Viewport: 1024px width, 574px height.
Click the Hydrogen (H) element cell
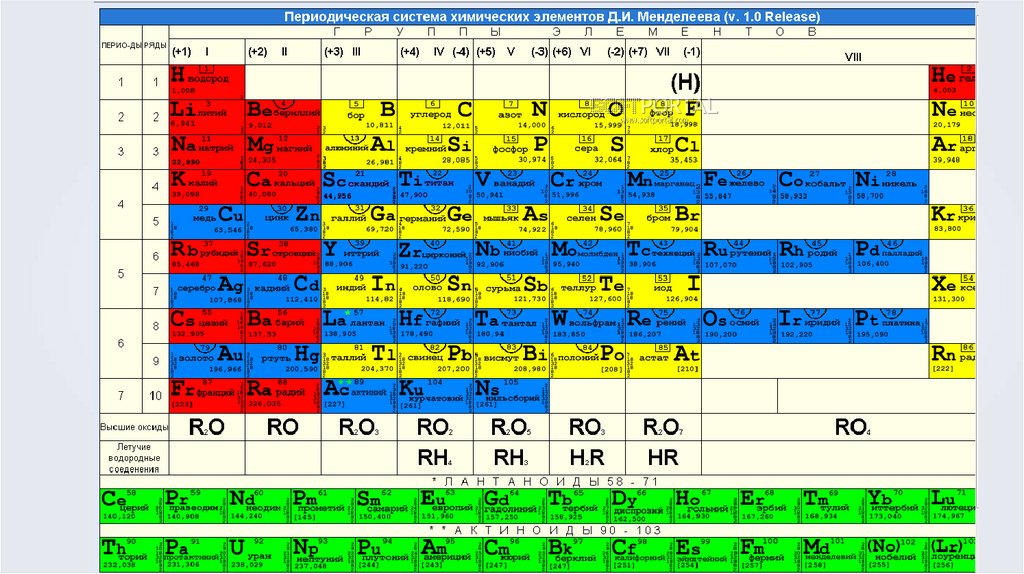point(207,82)
